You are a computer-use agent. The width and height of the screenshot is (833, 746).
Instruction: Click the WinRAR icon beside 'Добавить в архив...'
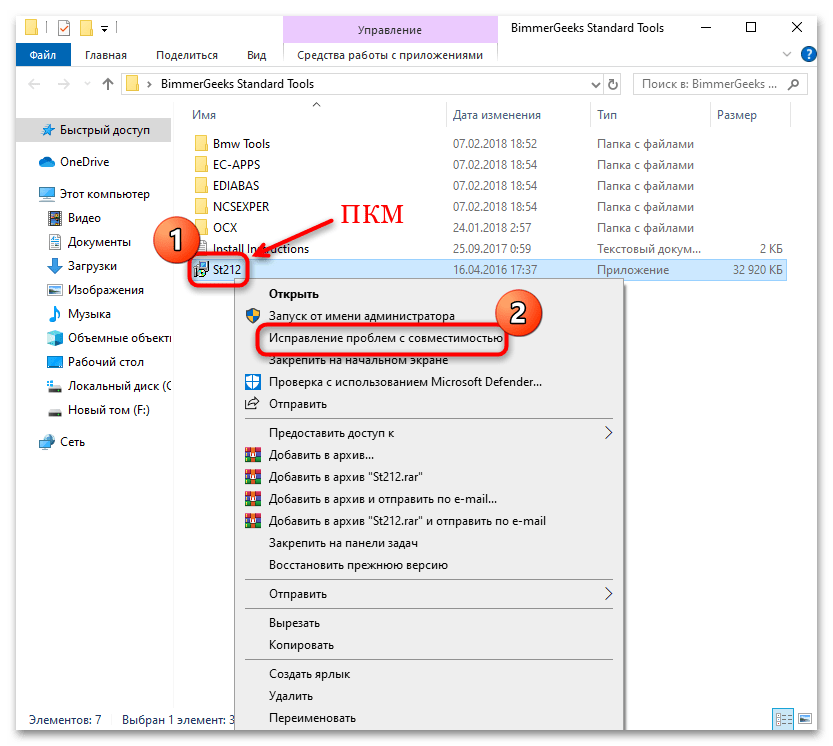tap(252, 455)
